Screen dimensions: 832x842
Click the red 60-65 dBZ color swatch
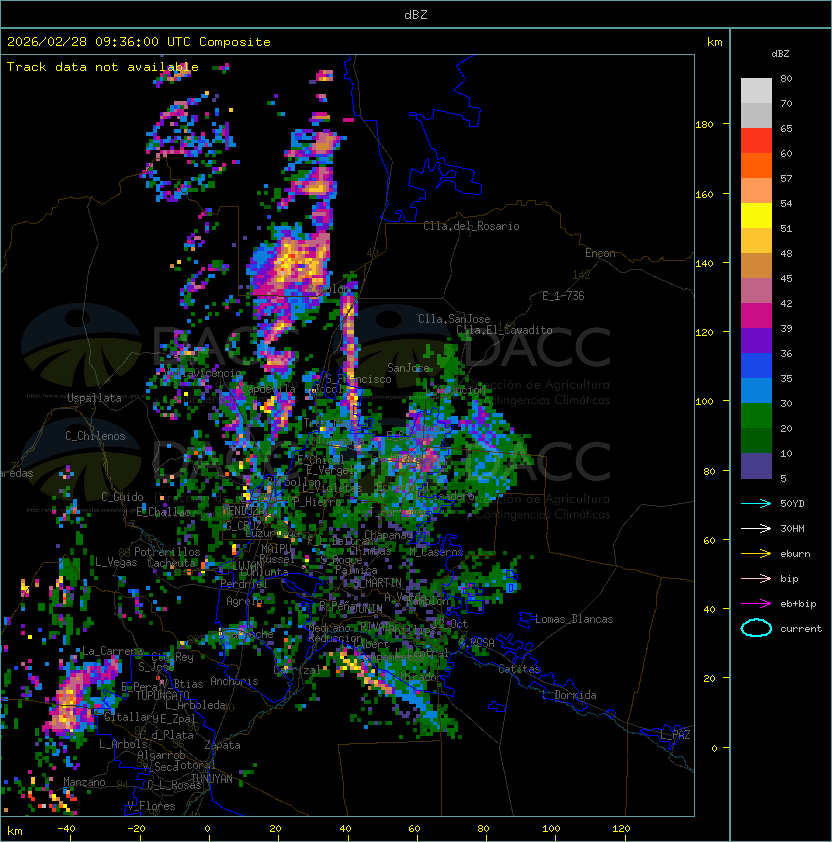coord(756,141)
